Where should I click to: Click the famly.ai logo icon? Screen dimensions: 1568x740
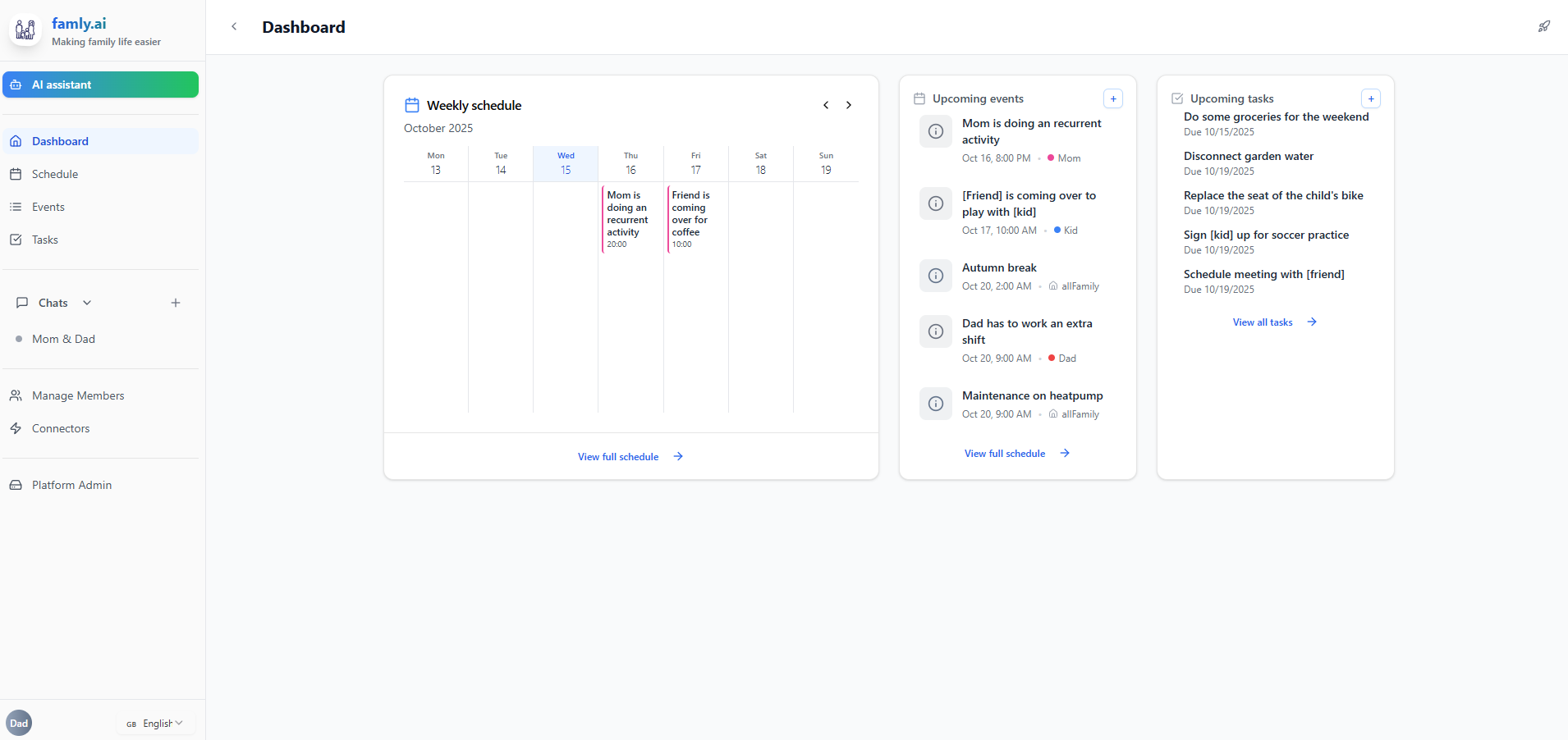coord(25,30)
